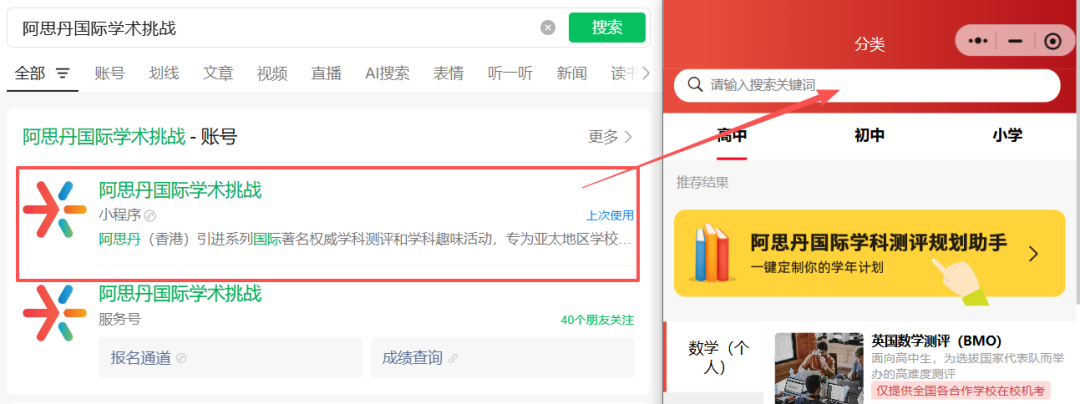The width and height of the screenshot is (1080, 404).
Task: Open the 阿思丹国际学术挑战 服务号 title
Action: click(180, 294)
